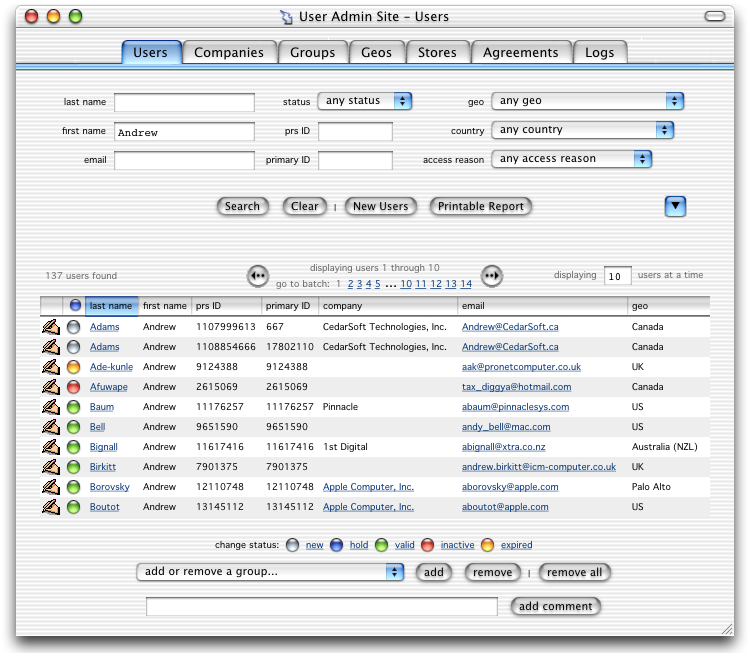Click blue disclosure triangle beside Printable Report
This screenshot has height=653, width=753.
(676, 206)
